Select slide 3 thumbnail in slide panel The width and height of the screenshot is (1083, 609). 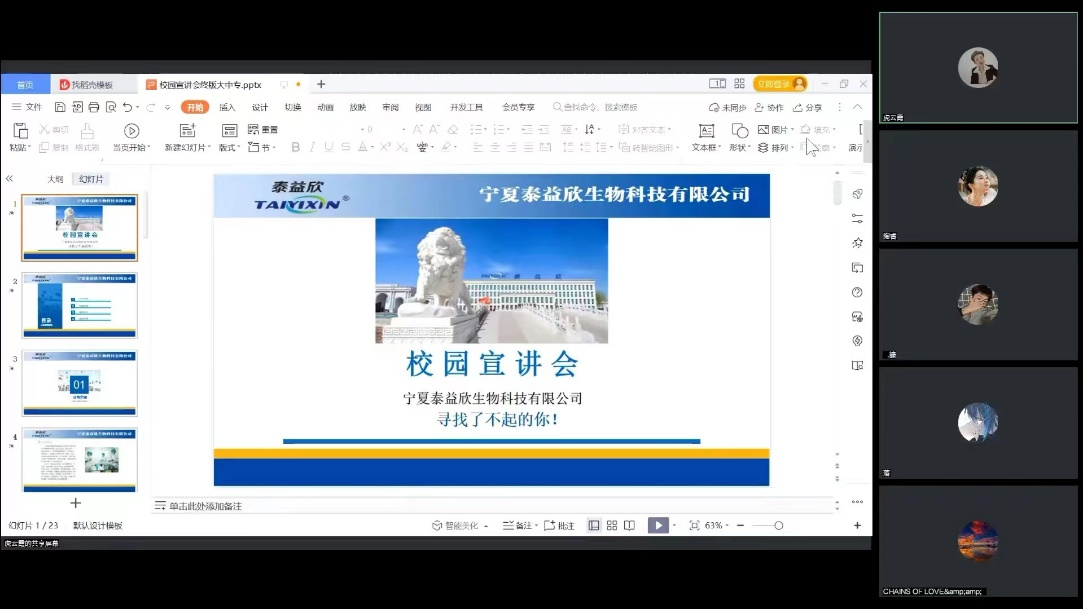click(79, 383)
